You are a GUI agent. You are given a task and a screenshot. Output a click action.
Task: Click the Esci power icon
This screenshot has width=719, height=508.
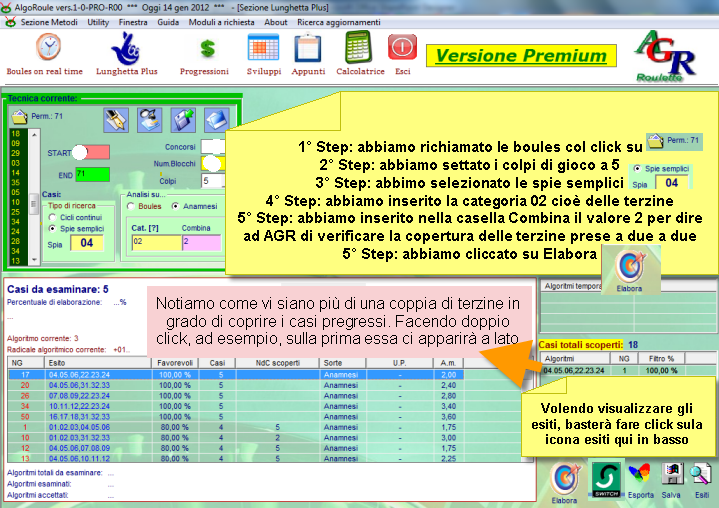(x=402, y=47)
